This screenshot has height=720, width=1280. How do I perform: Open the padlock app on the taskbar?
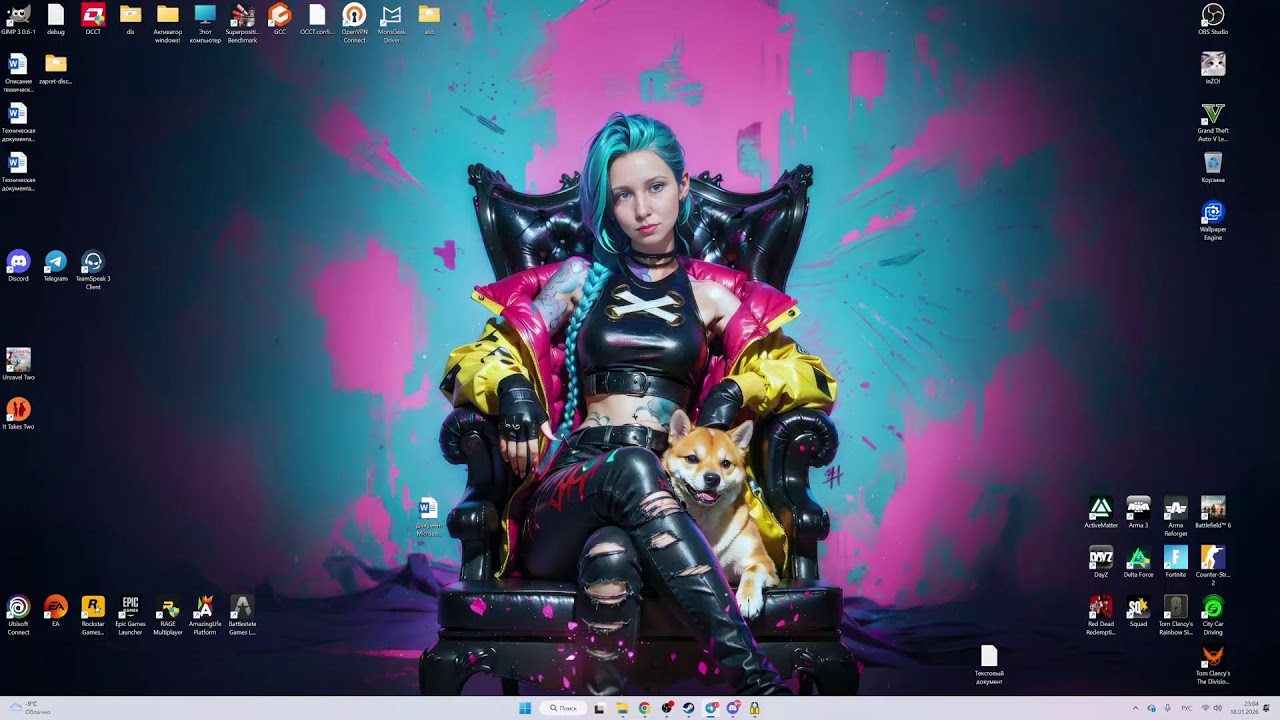pyautogui.click(x=754, y=708)
